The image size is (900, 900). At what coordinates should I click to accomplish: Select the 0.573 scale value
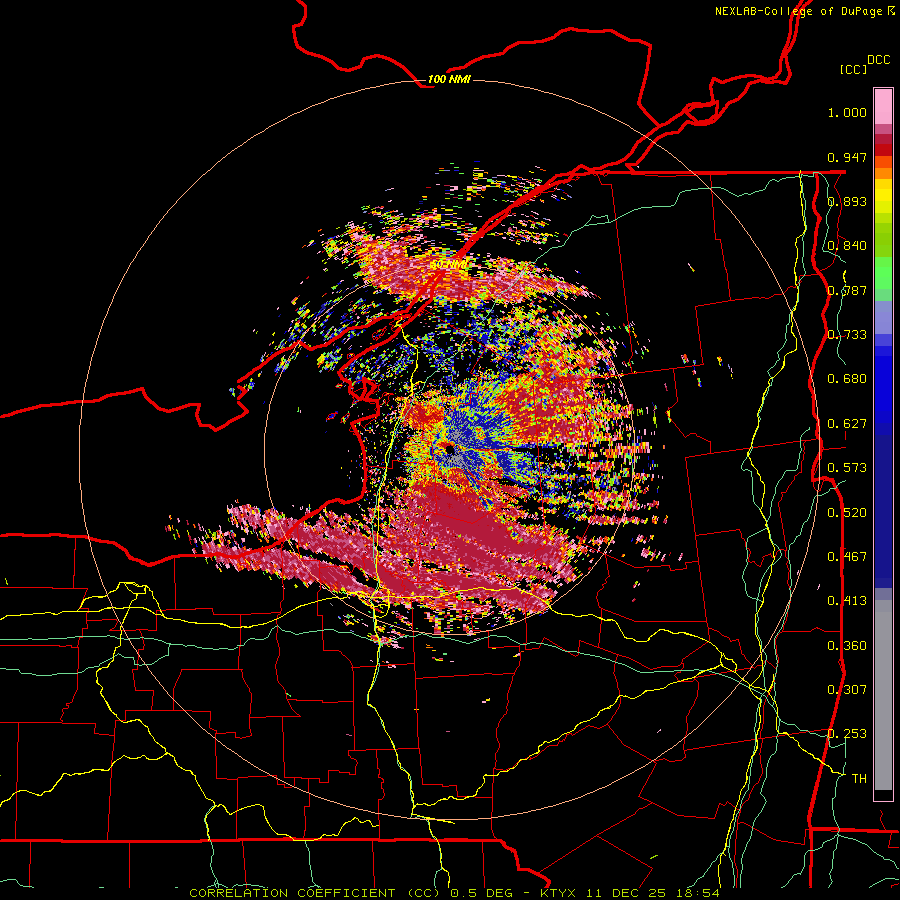(847, 468)
